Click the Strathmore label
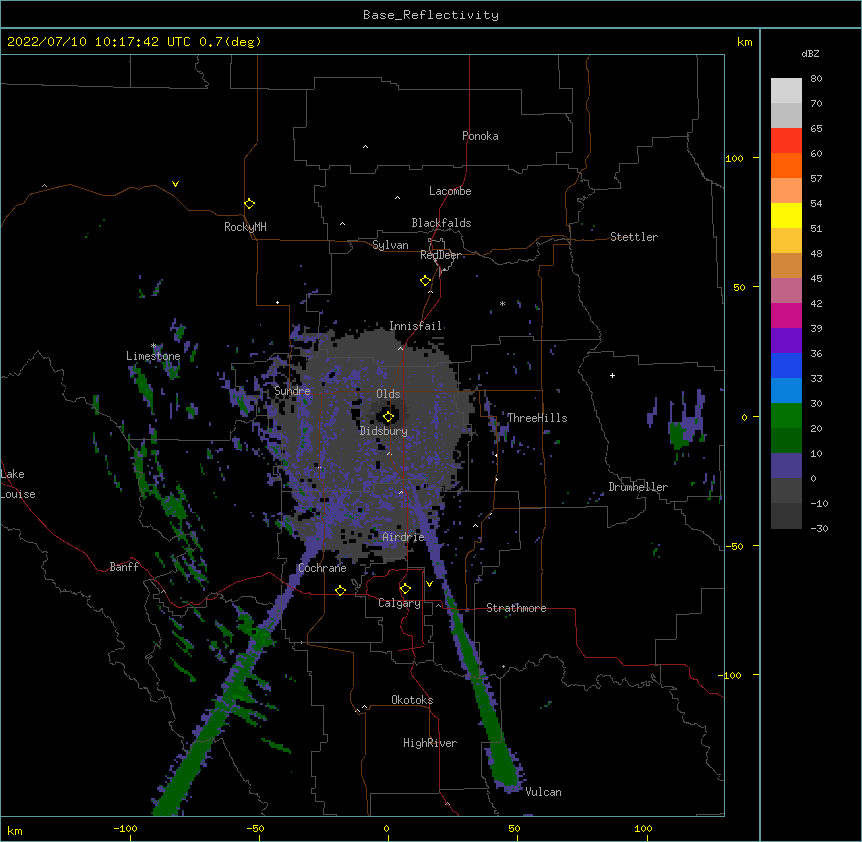The width and height of the screenshot is (862, 842). [x=516, y=608]
